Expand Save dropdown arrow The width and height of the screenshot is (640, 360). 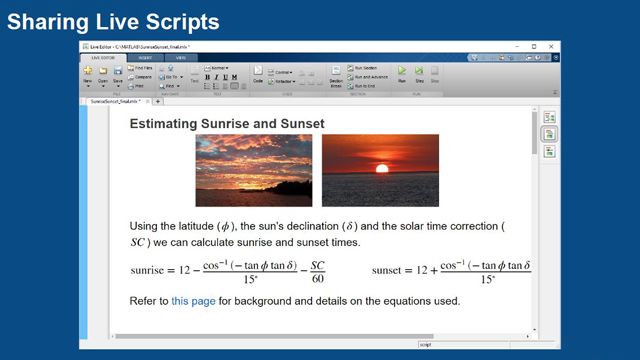pos(118,86)
